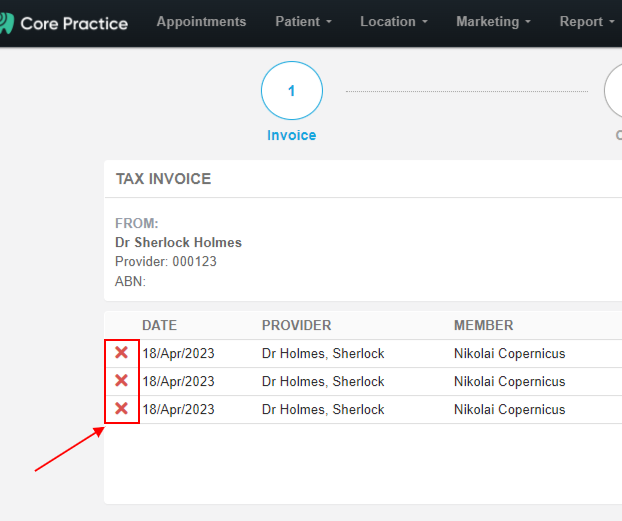Click Dr Sherlock Holmes provider name
Screen dimensions: 622x521
coord(178,242)
